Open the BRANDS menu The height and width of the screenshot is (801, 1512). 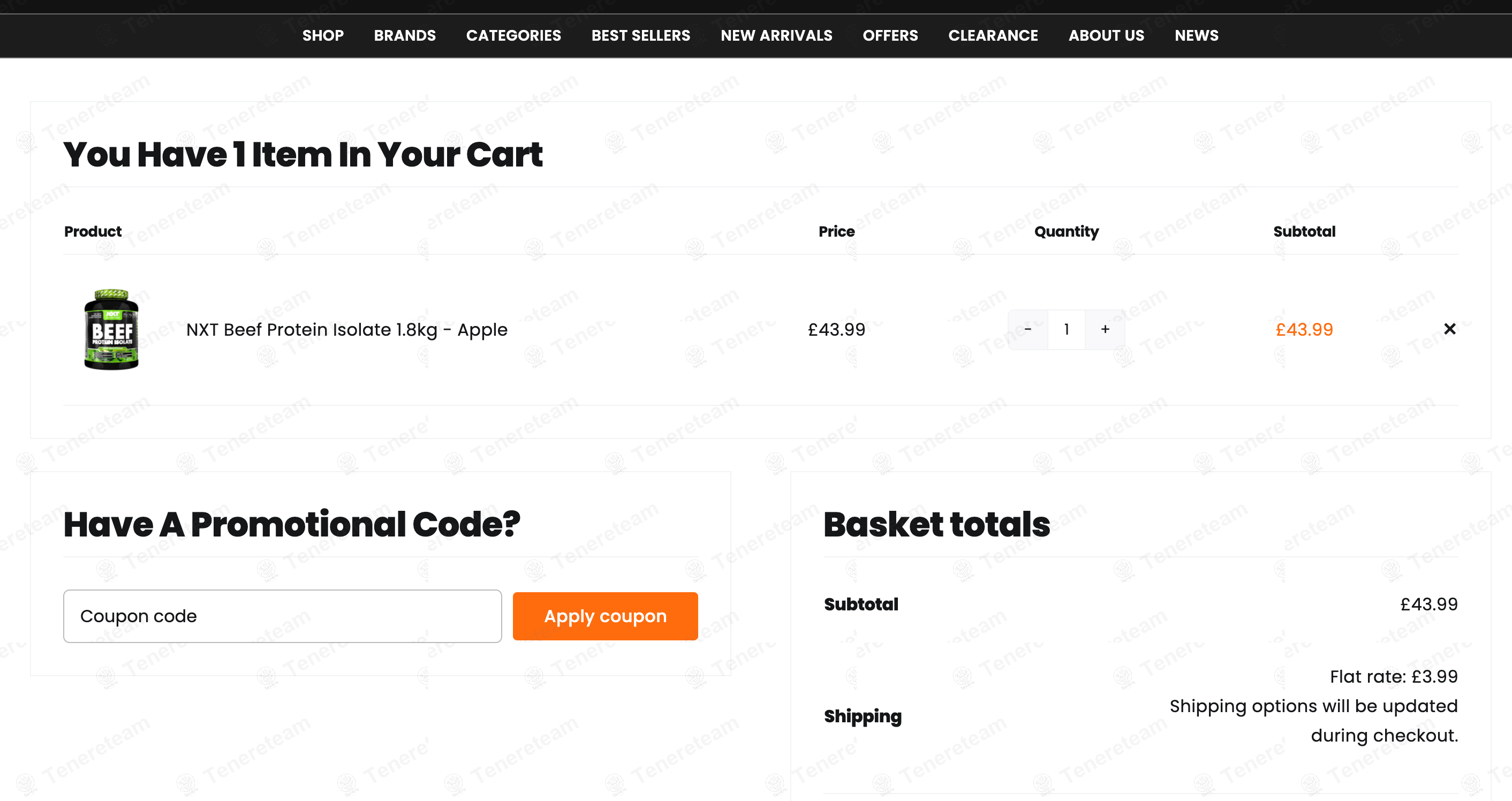click(405, 35)
